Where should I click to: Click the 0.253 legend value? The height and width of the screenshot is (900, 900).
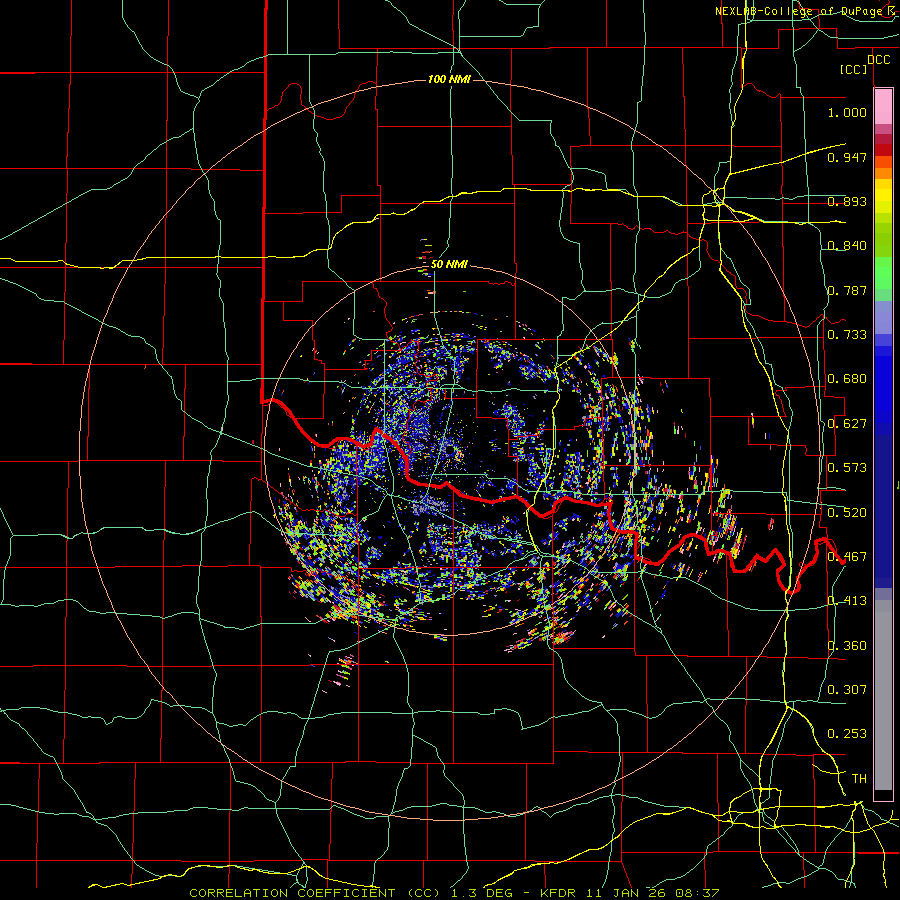(847, 734)
